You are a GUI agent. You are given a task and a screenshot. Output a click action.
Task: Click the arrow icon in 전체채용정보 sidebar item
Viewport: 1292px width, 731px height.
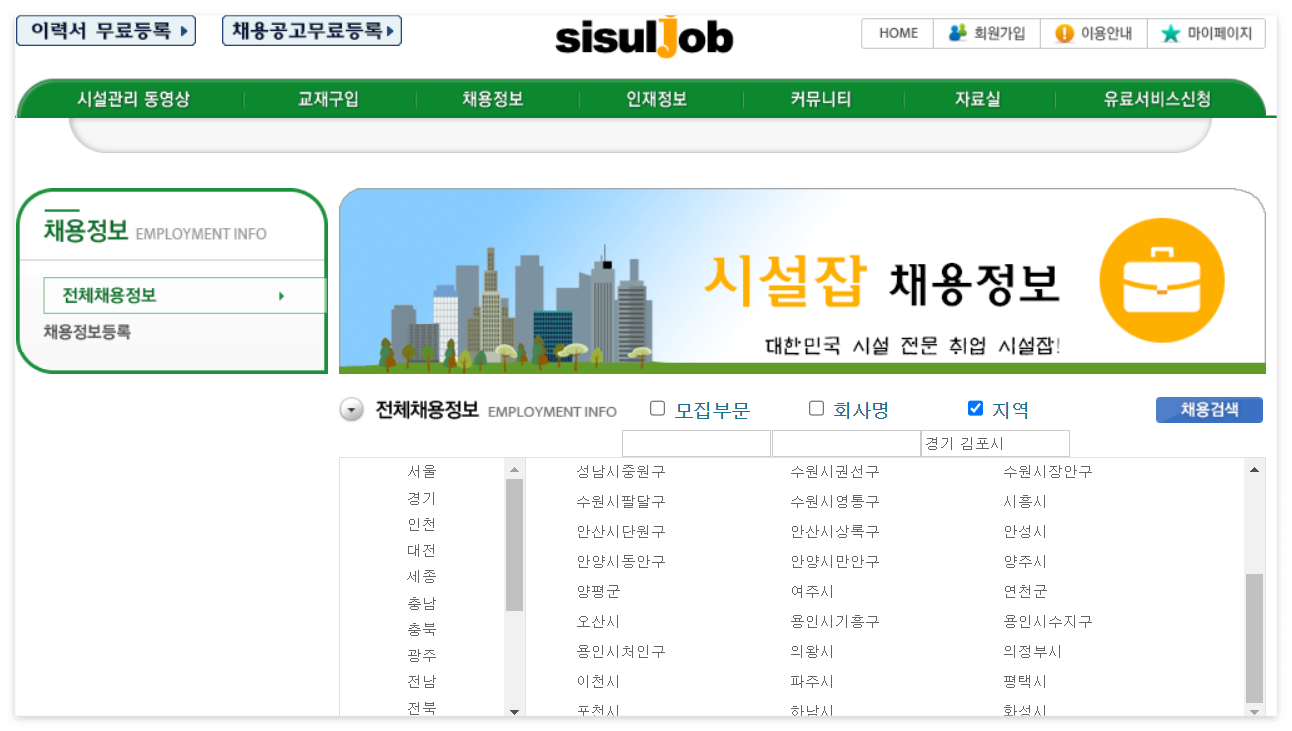282,296
